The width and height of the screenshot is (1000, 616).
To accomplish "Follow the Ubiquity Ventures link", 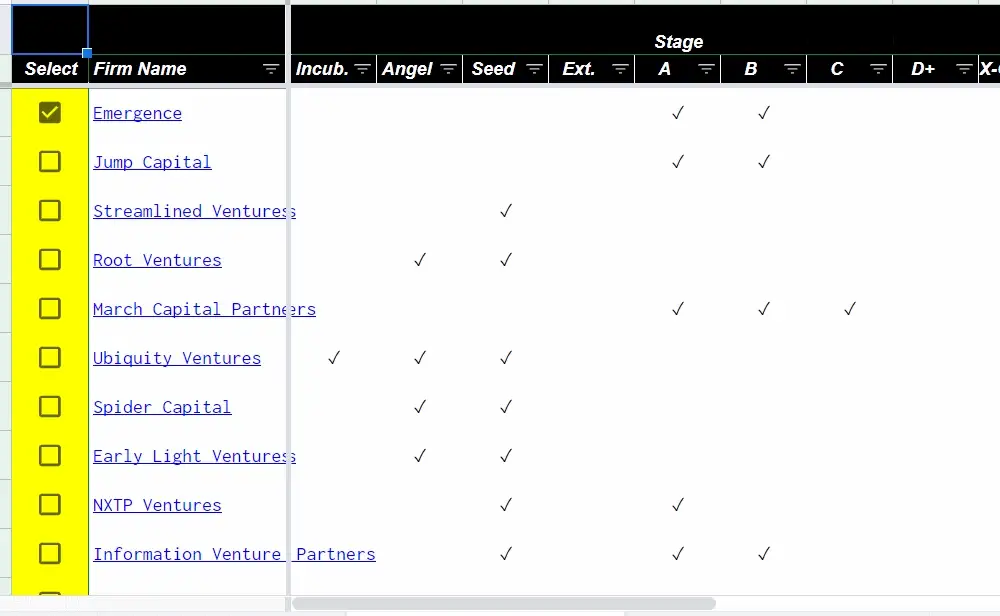I will coord(177,358).
